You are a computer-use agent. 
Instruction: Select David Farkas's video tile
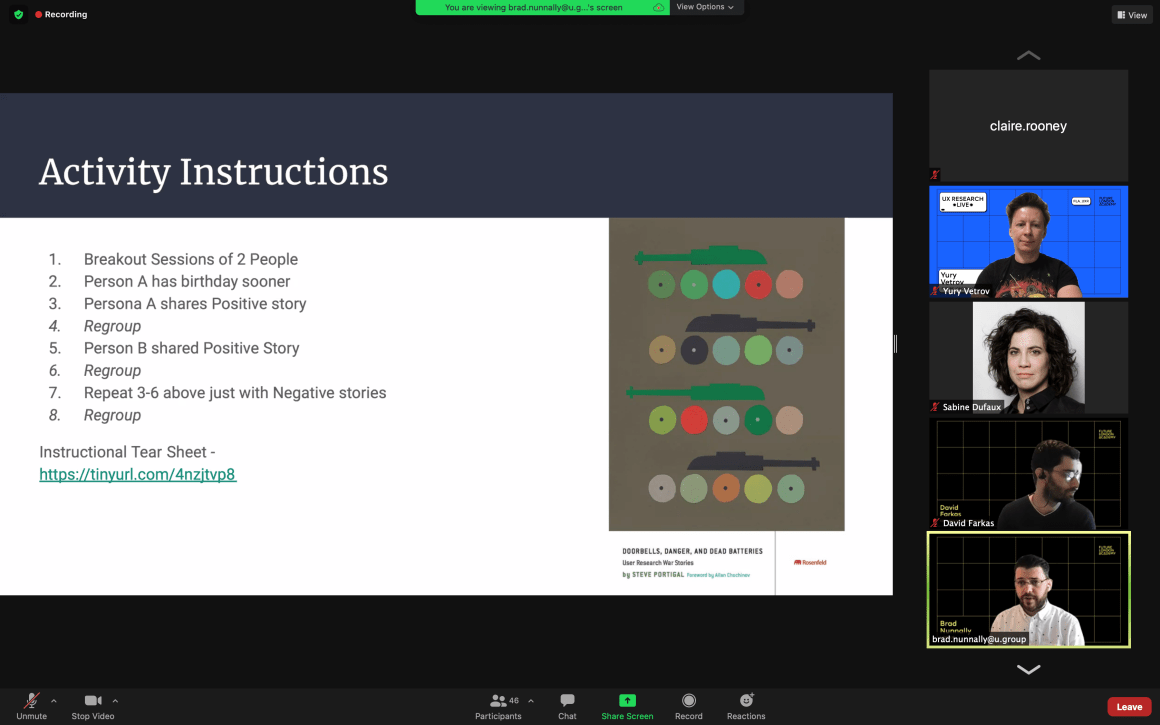coord(1028,473)
